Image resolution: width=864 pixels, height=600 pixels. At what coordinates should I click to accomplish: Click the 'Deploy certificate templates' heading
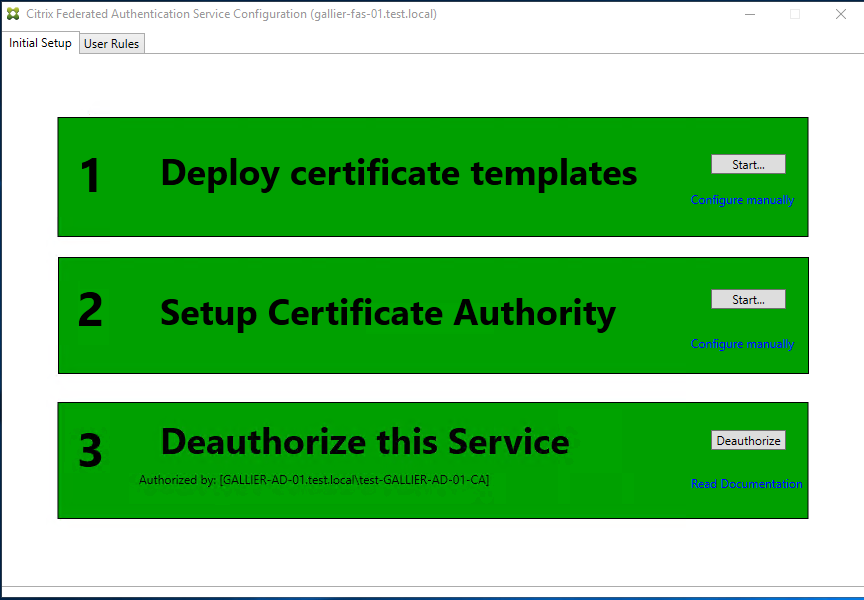point(399,173)
